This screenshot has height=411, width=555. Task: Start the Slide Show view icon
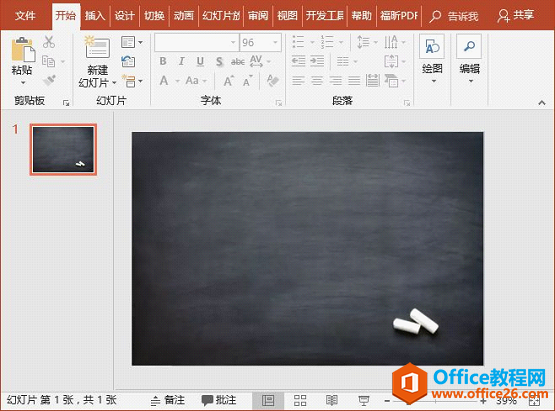(x=364, y=400)
